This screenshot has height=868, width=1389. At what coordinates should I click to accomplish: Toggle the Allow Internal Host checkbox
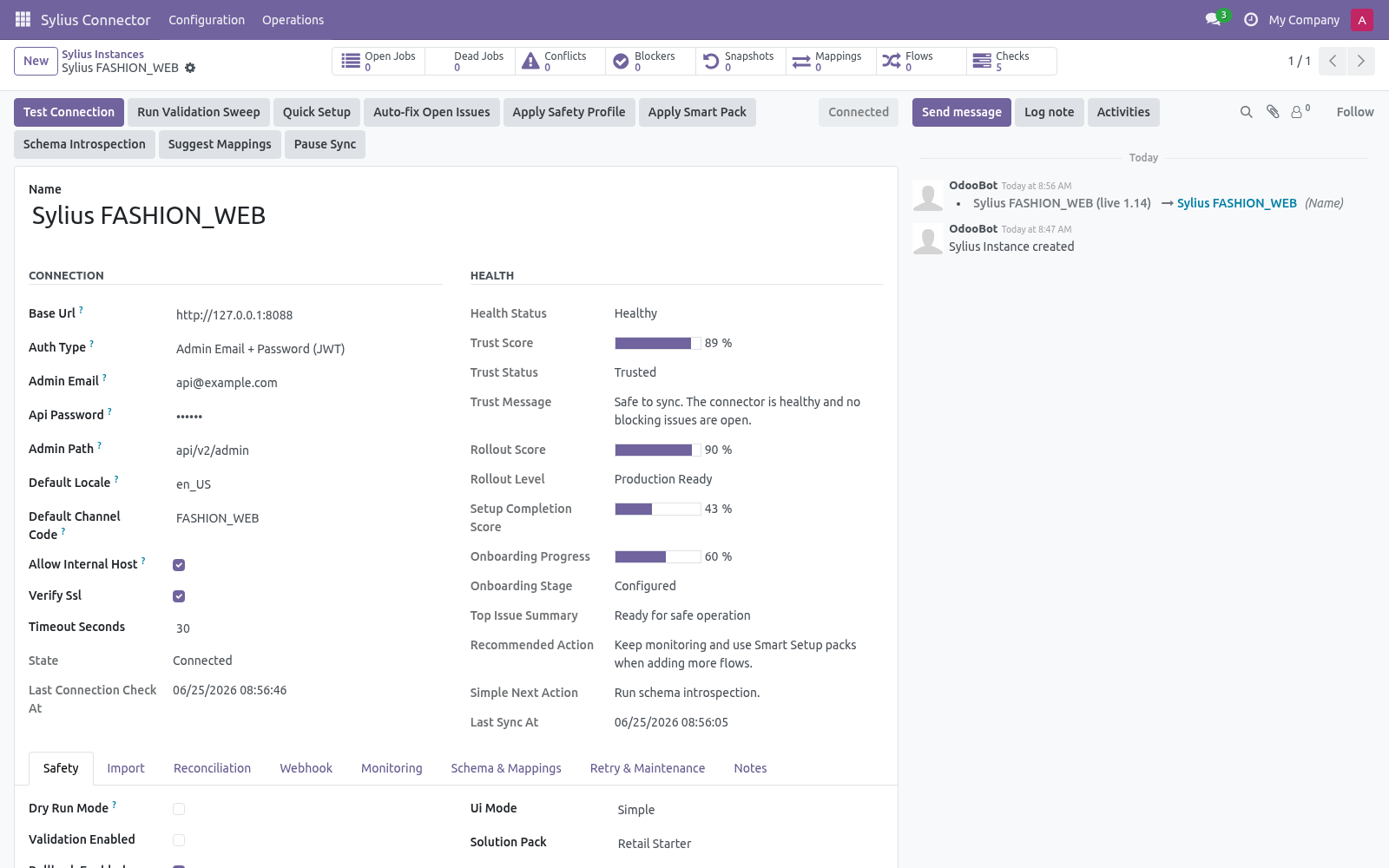[179, 565]
